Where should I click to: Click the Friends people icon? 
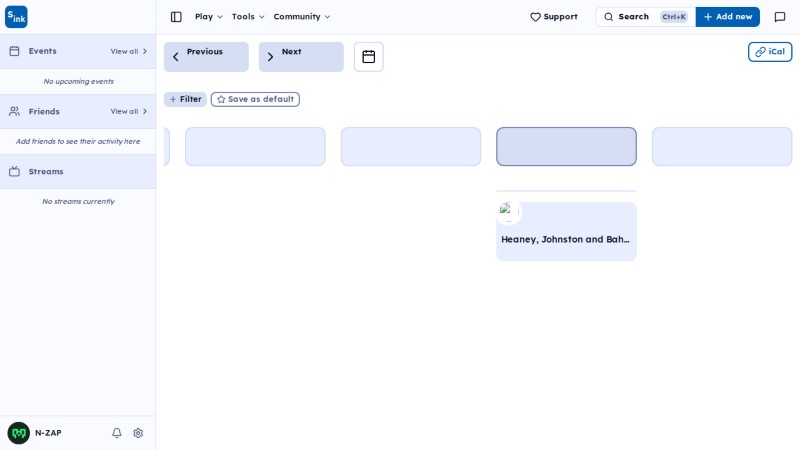coord(14,111)
